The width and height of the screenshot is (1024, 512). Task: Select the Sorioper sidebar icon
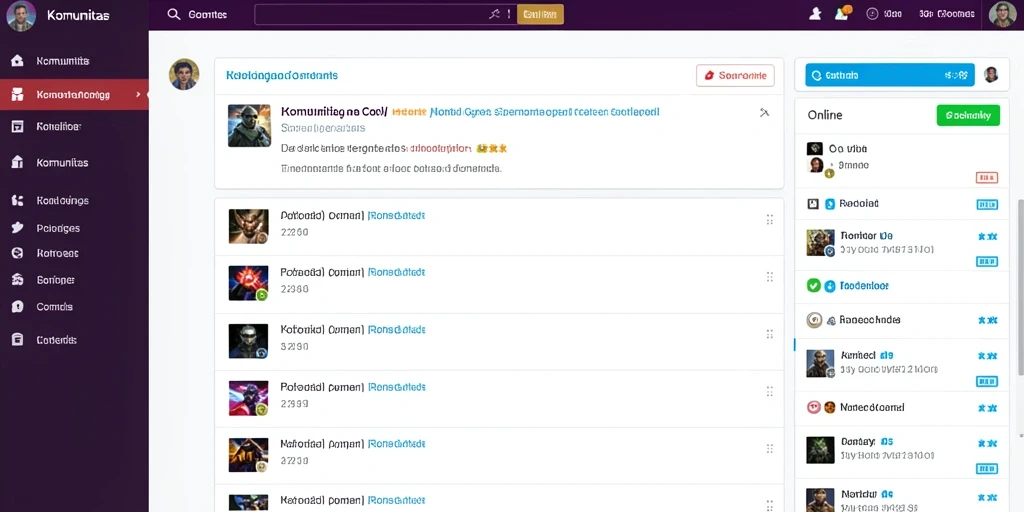18,280
